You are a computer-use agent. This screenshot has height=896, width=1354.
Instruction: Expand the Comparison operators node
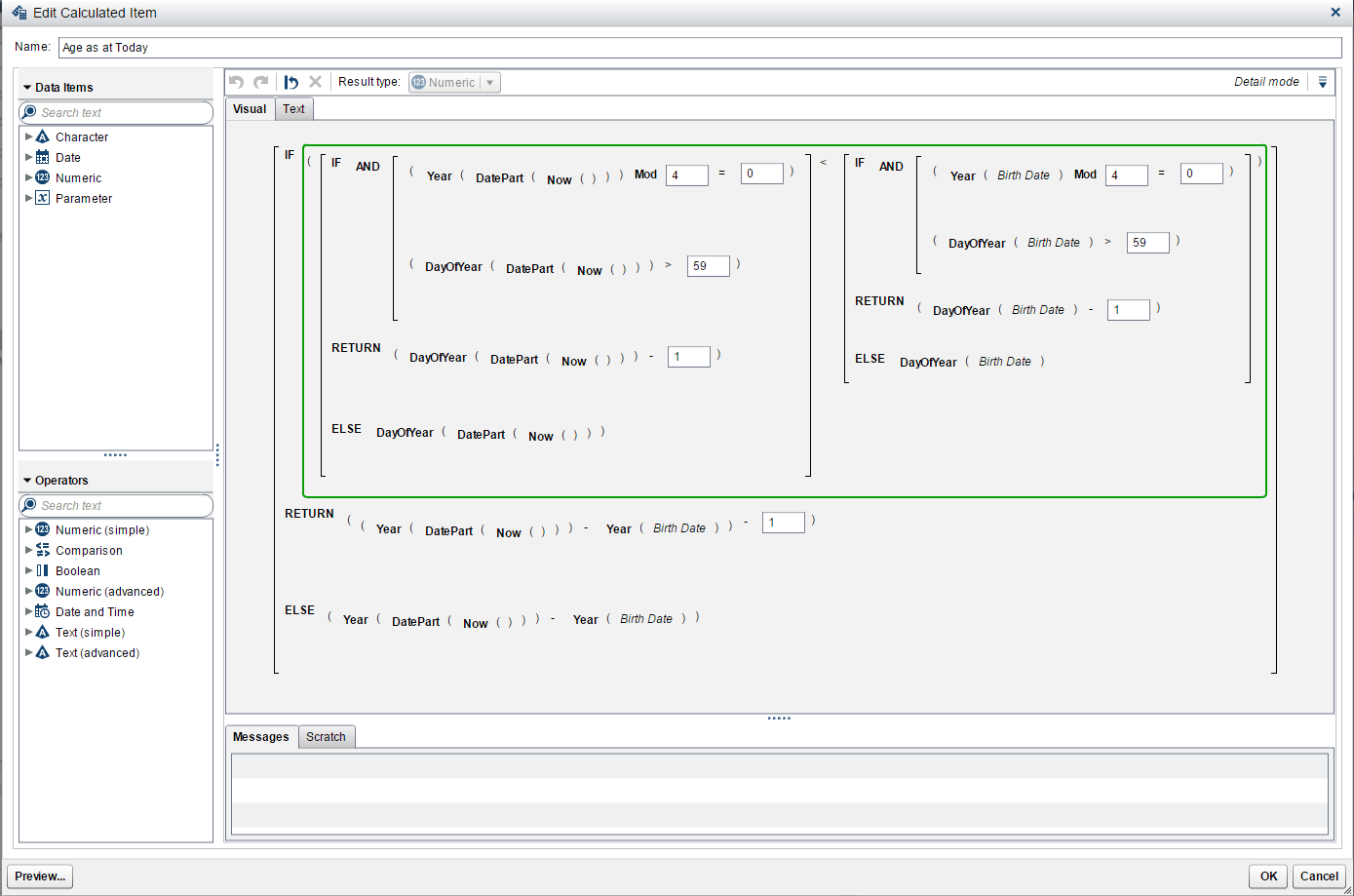tap(28, 550)
